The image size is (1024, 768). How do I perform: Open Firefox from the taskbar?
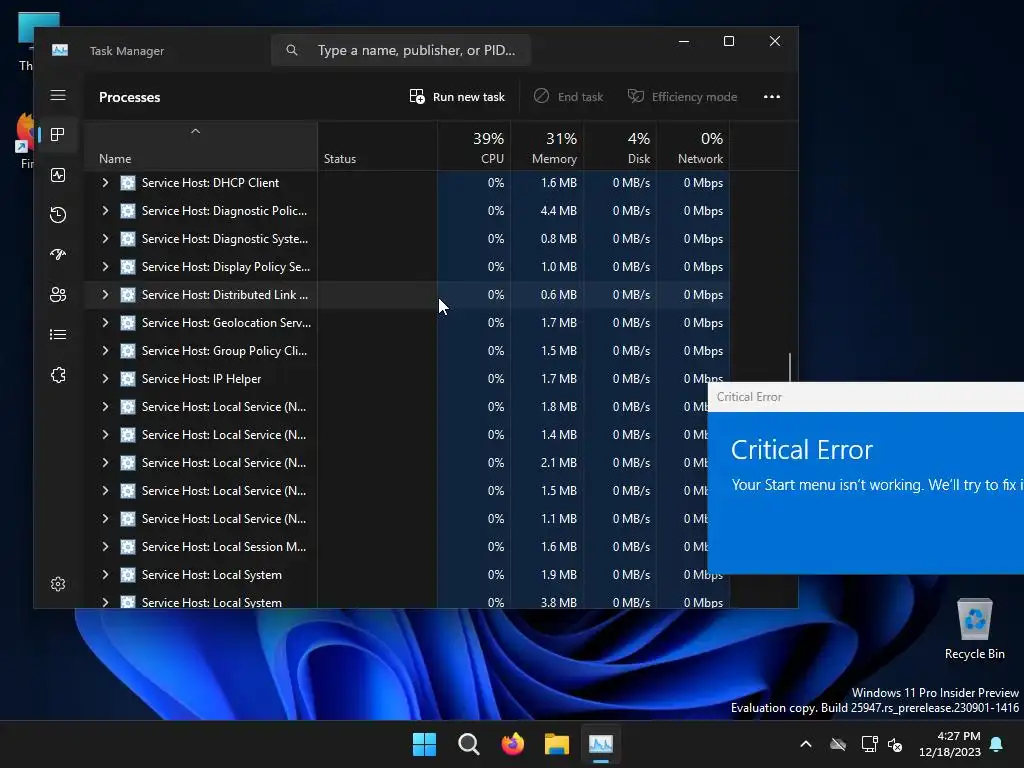513,744
